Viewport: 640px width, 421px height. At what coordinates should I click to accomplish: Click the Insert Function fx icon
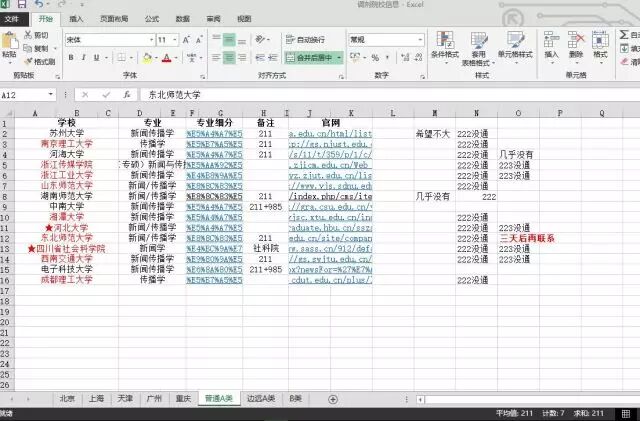pos(127,95)
